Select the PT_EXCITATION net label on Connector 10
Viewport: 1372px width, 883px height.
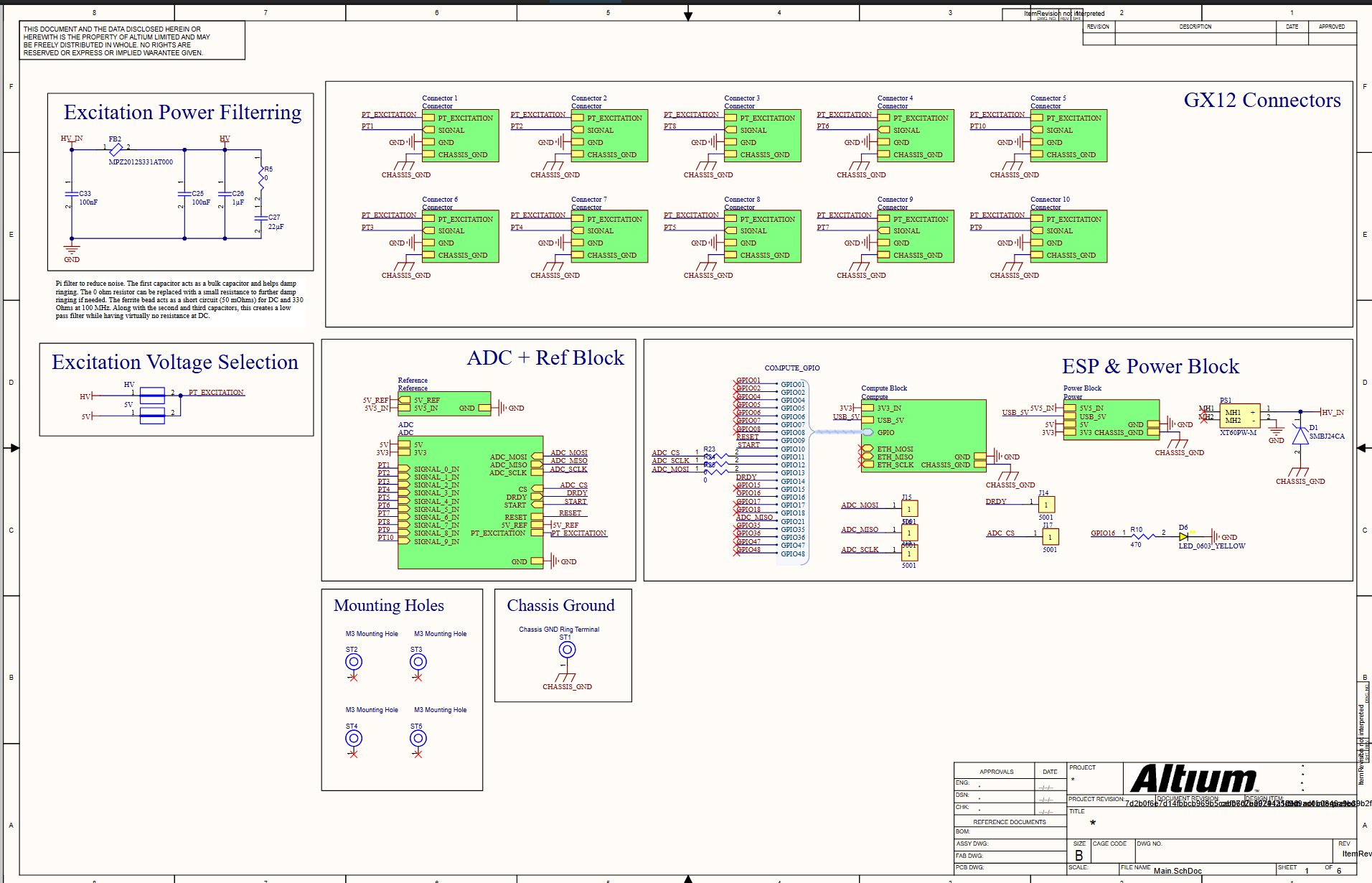(998, 215)
